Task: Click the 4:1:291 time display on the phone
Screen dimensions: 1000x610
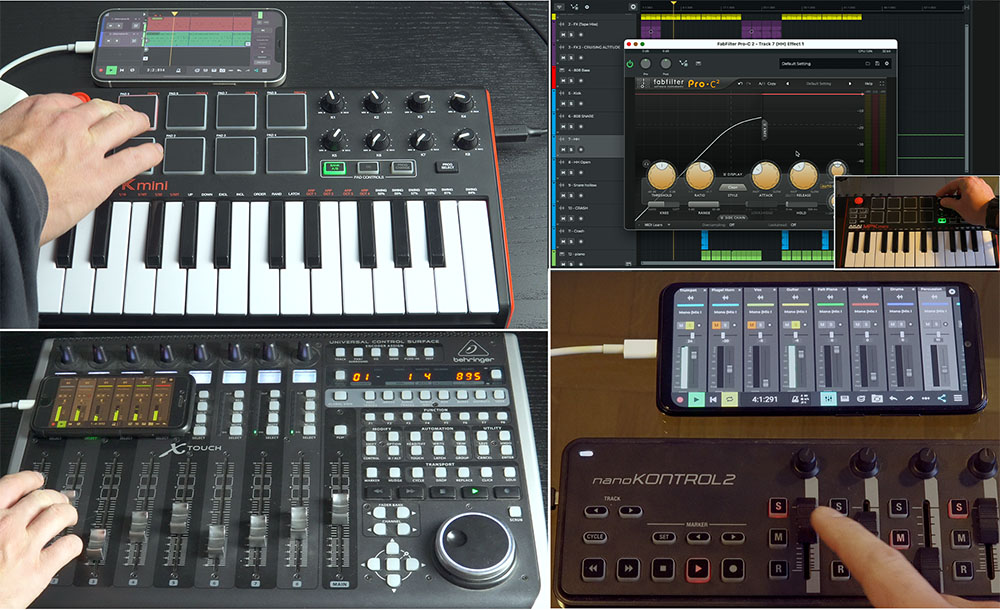Action: [x=765, y=399]
